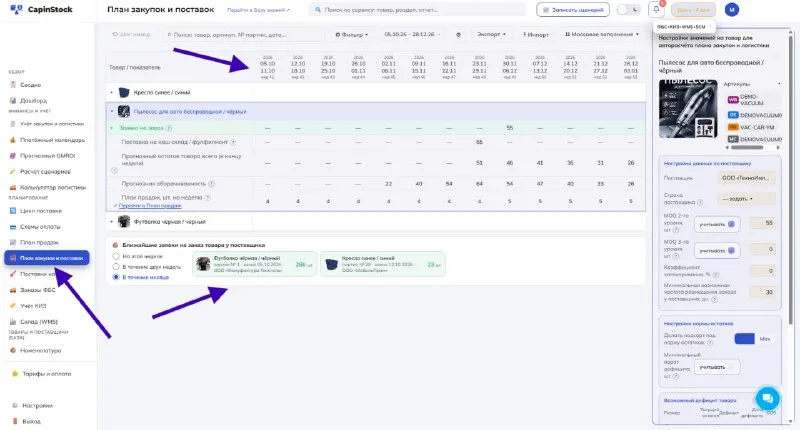Select the DEMO-VACUUM WB article
The height and width of the screenshot is (430, 800).
(x=754, y=99)
